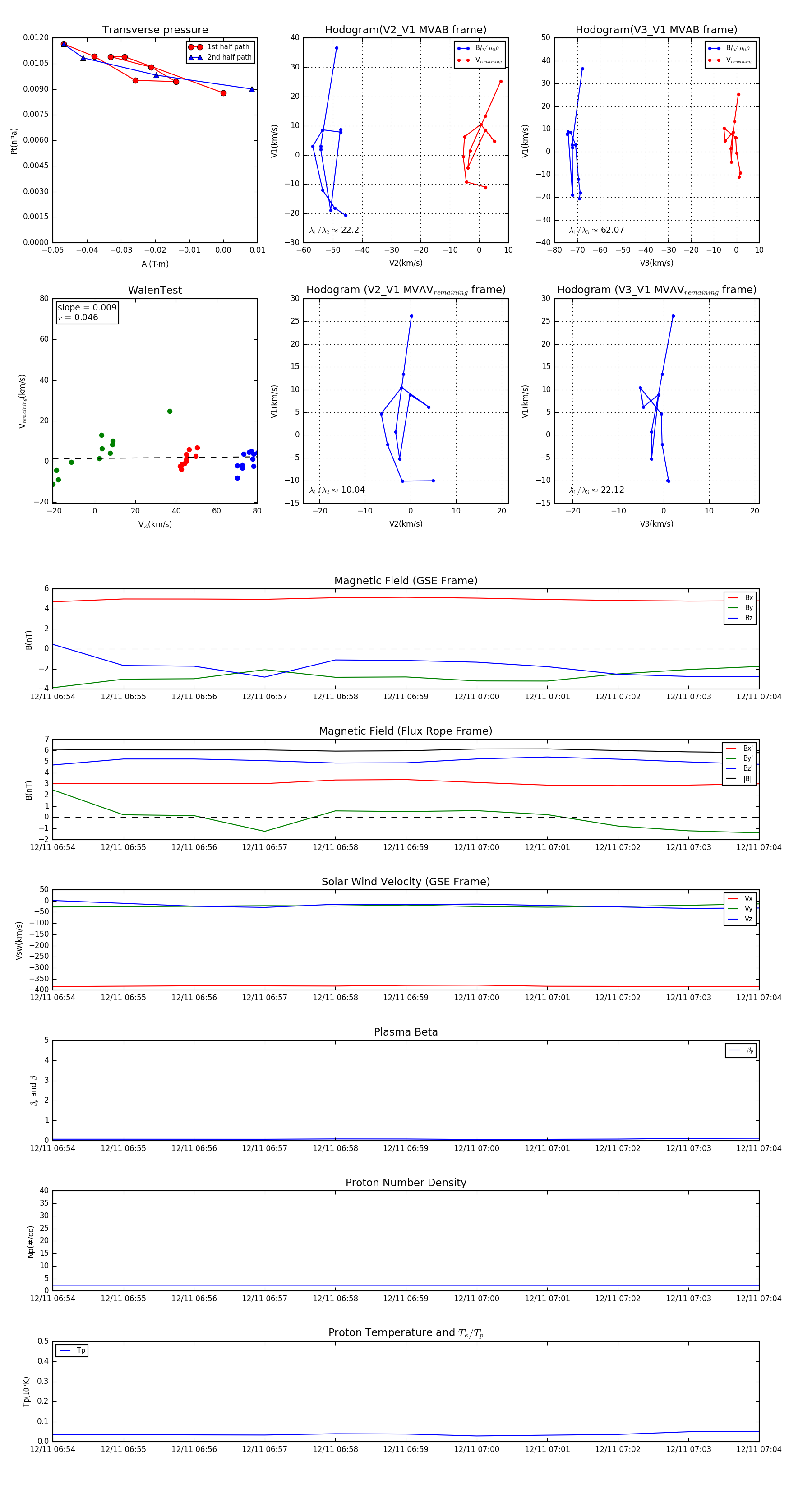The image size is (812, 1489).
Task: Click the Solar Wind Velocity (GSE Frame) title
Action: click(406, 882)
